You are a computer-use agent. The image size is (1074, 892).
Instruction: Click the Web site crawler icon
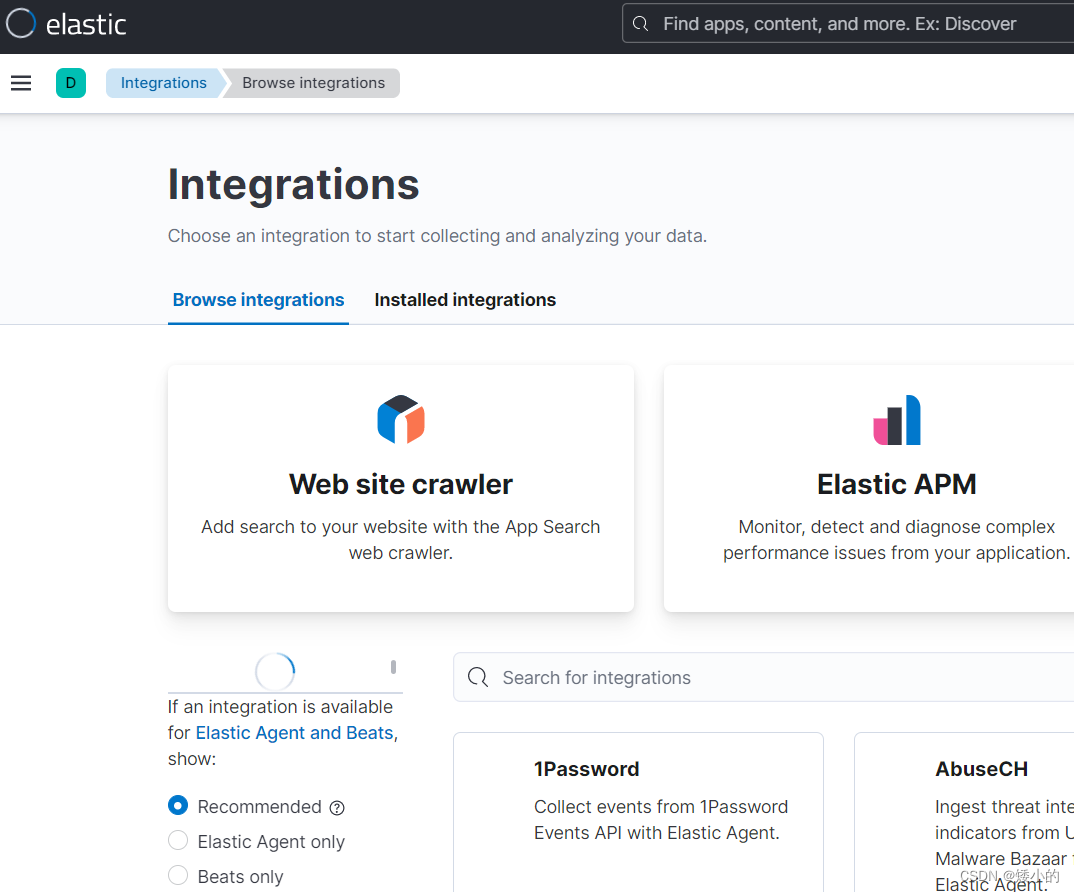pyautogui.click(x=401, y=419)
